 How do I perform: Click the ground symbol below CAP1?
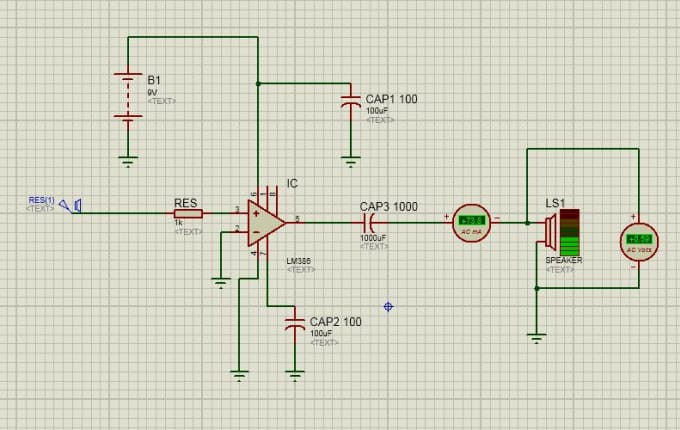pos(351,162)
